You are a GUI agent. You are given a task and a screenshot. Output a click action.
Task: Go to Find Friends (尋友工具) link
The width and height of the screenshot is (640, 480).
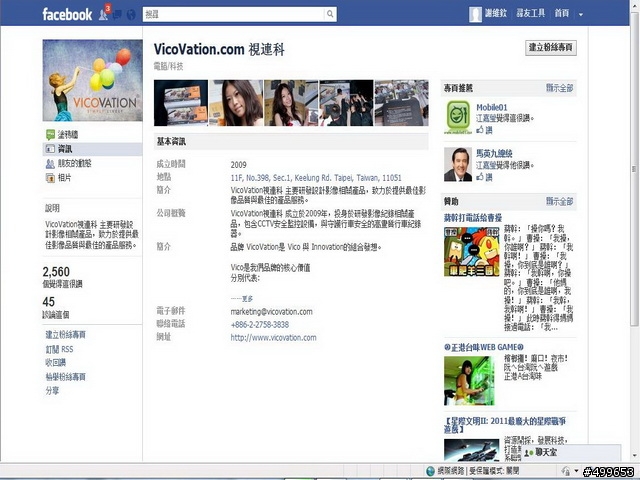(x=530, y=13)
